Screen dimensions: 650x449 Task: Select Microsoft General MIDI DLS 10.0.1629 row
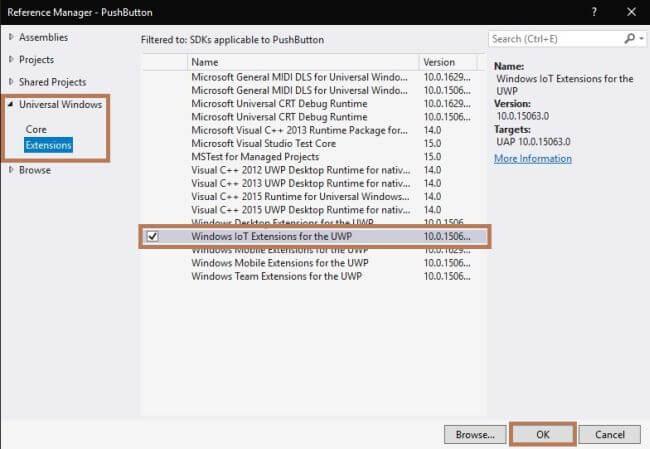click(313, 77)
